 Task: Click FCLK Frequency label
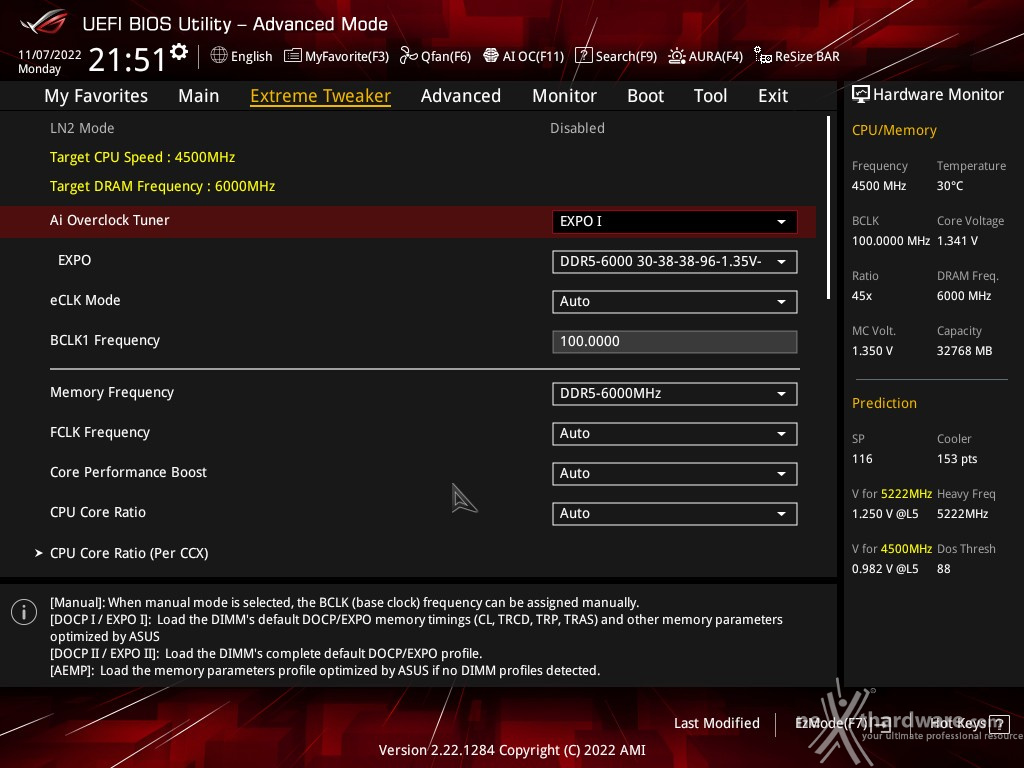click(100, 432)
